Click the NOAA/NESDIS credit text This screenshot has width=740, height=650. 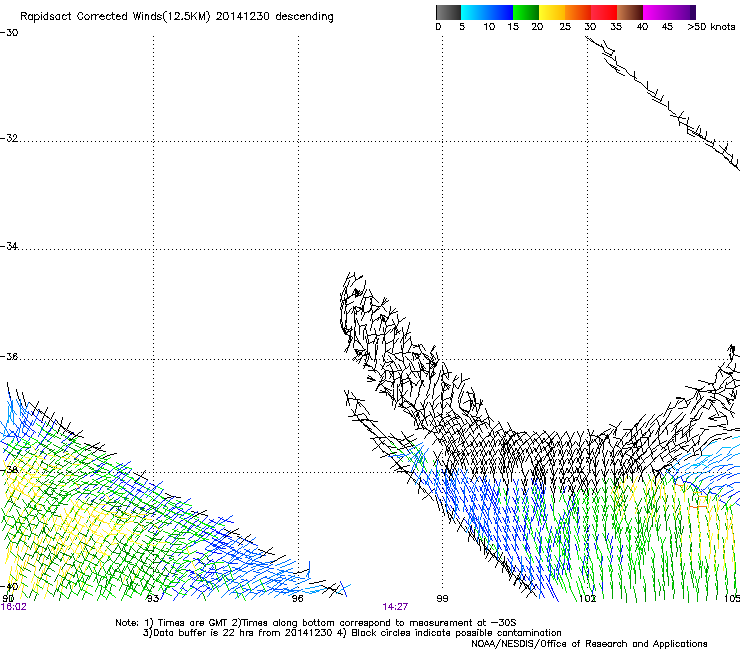(589, 644)
